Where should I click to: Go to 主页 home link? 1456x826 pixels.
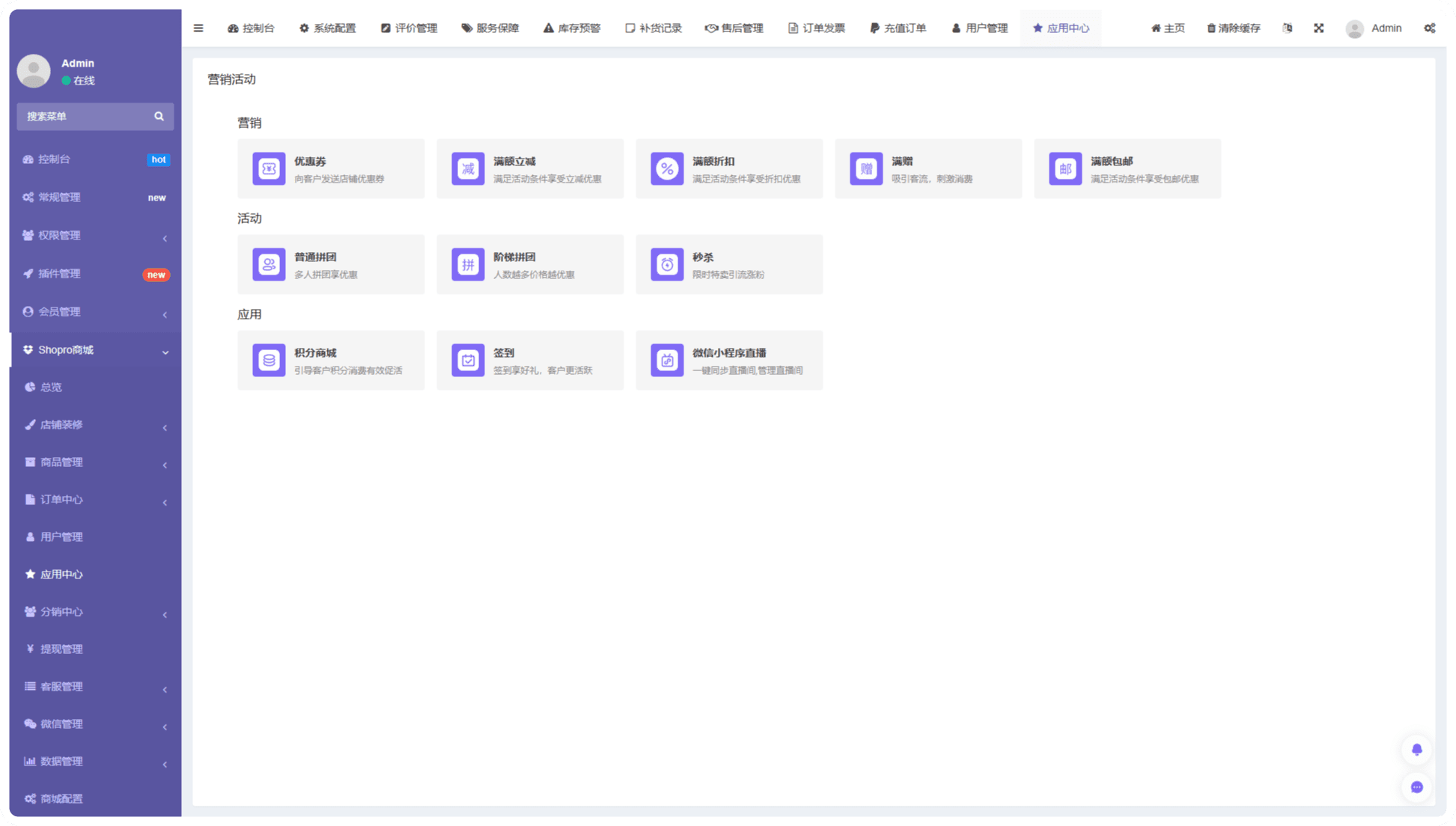(1168, 28)
